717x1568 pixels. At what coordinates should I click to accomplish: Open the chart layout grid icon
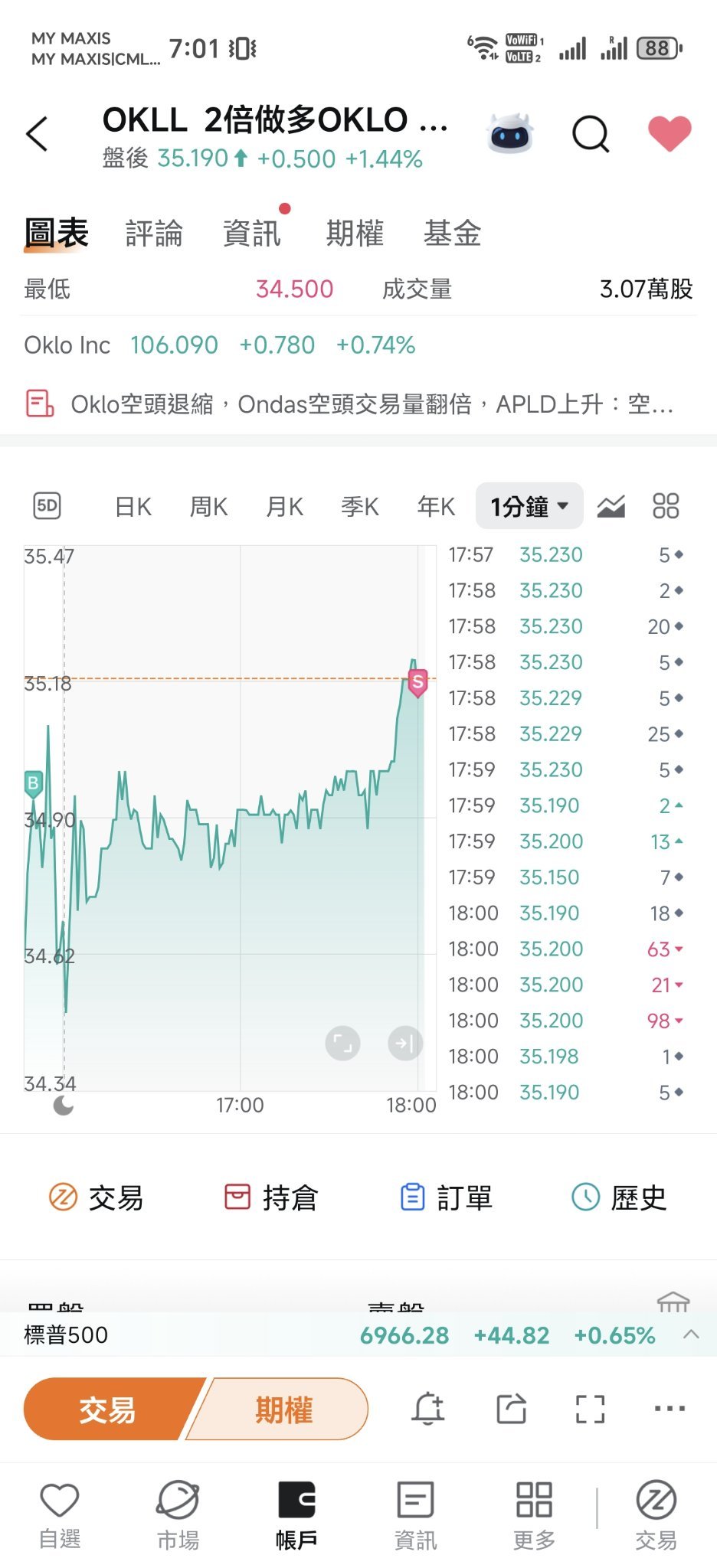click(666, 506)
